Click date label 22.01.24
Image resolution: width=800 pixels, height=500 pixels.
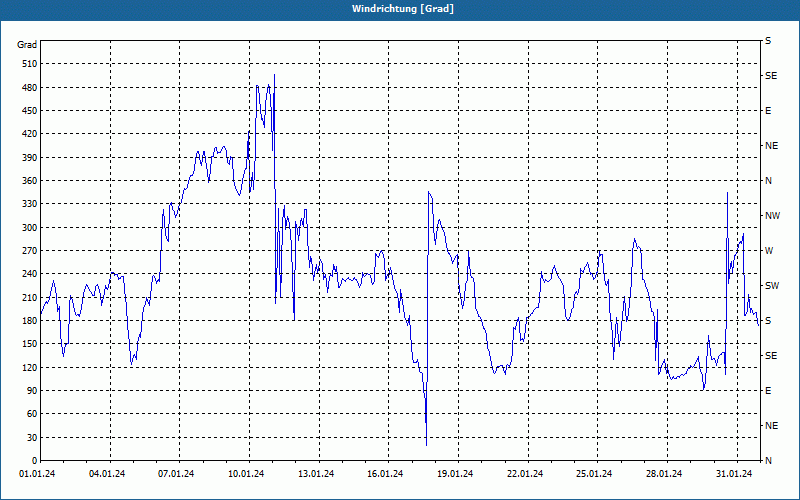525,474
